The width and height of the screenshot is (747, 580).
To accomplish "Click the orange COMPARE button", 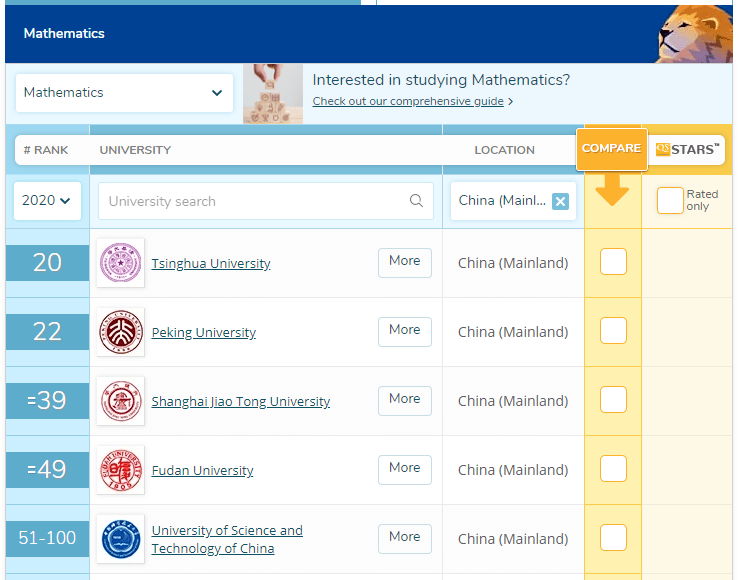I will coord(611,149).
